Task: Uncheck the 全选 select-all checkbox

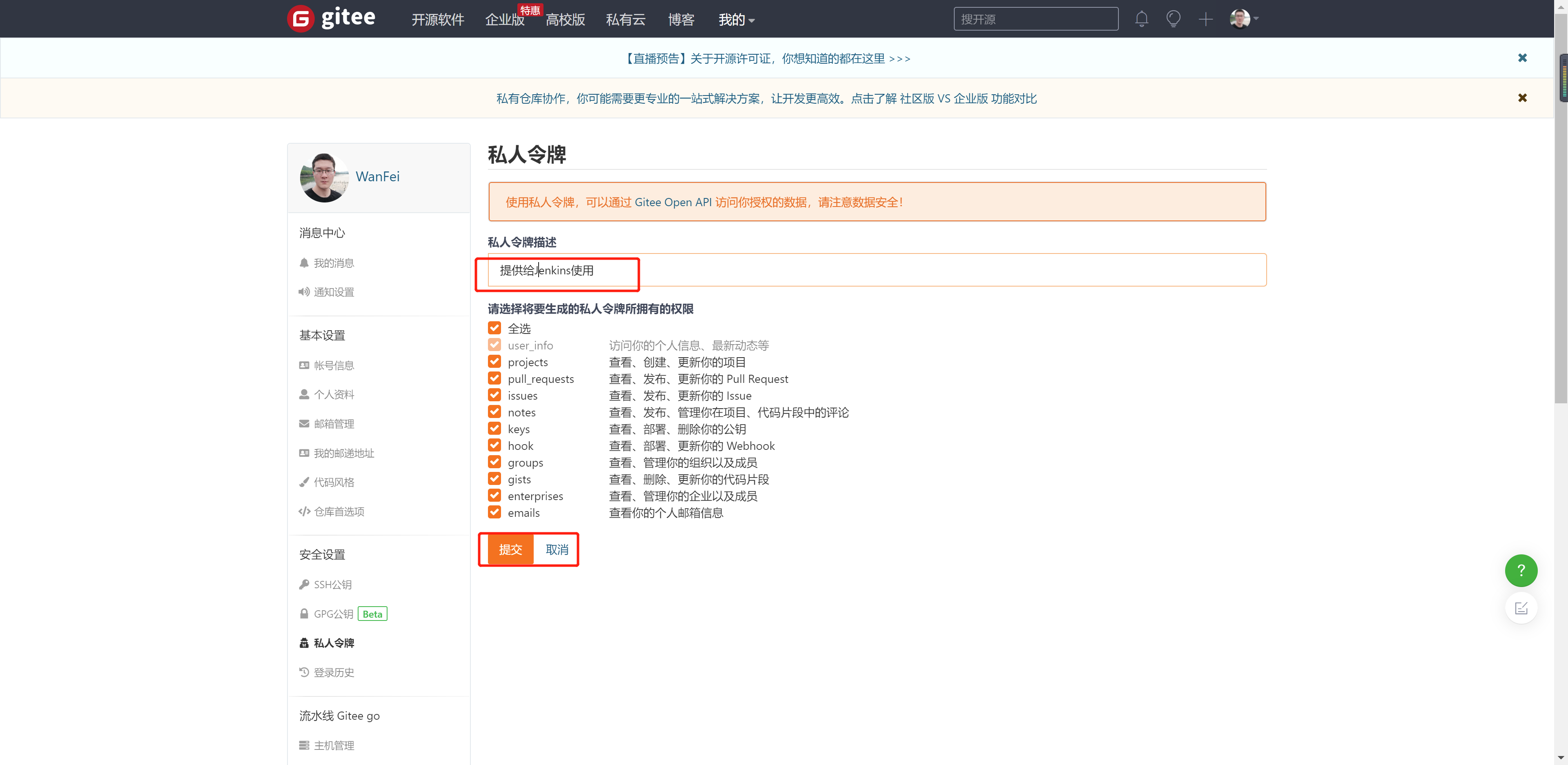Action: (494, 327)
